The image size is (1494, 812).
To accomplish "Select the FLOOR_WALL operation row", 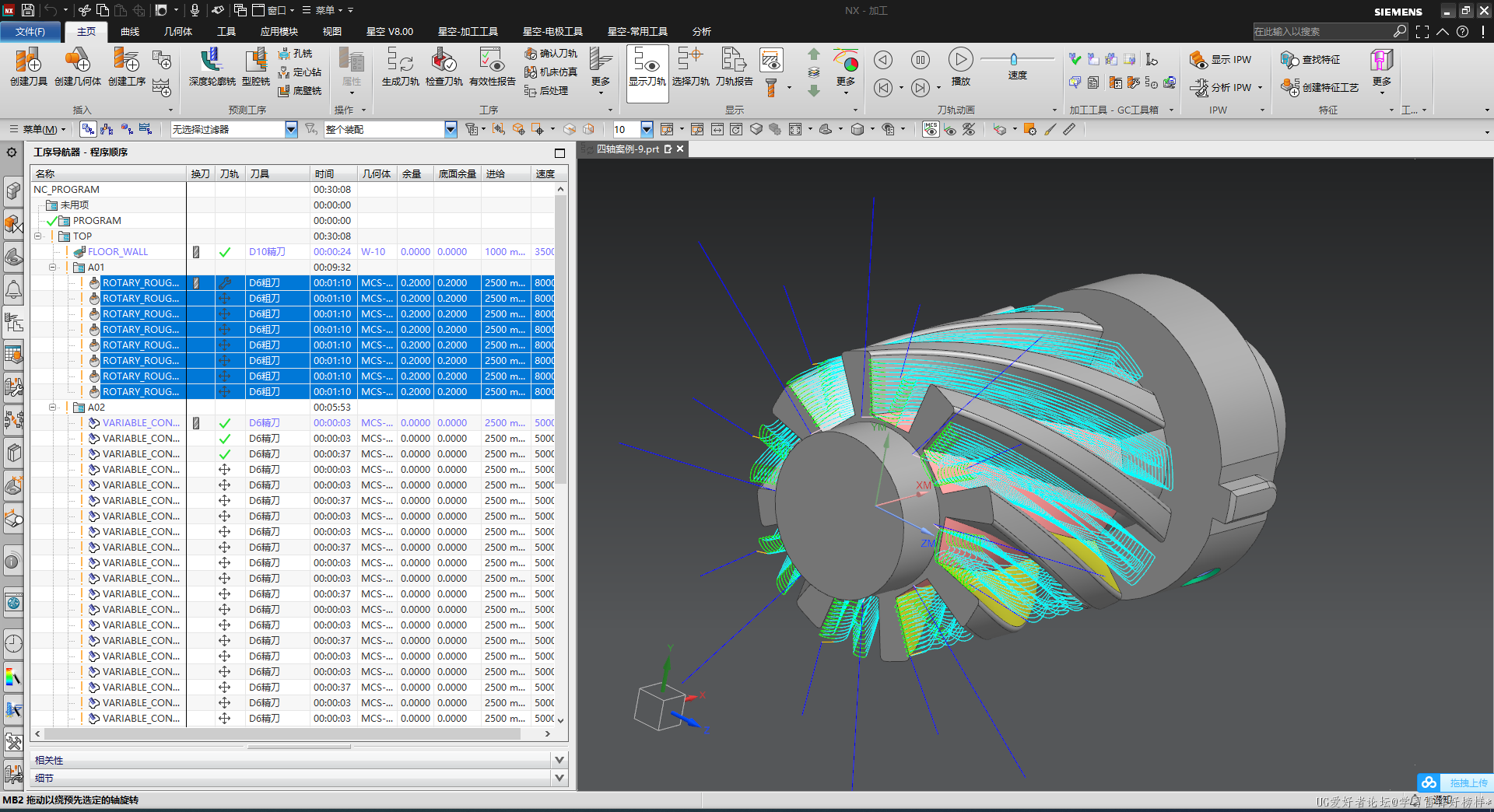I will [293, 251].
